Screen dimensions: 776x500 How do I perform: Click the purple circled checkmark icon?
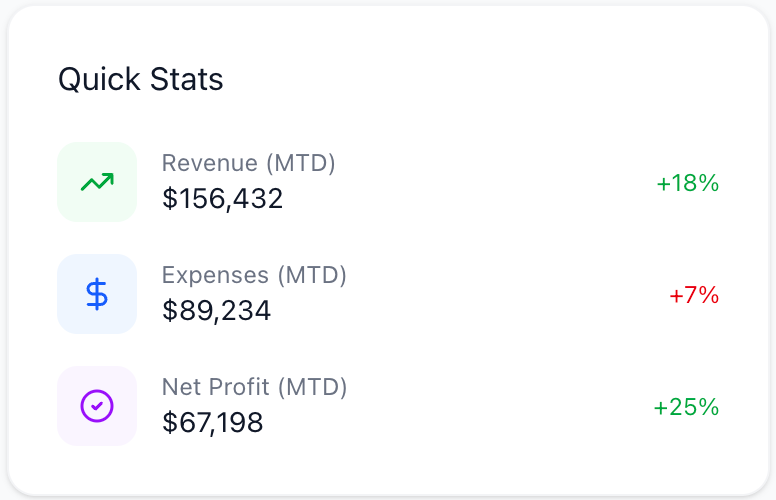97,406
